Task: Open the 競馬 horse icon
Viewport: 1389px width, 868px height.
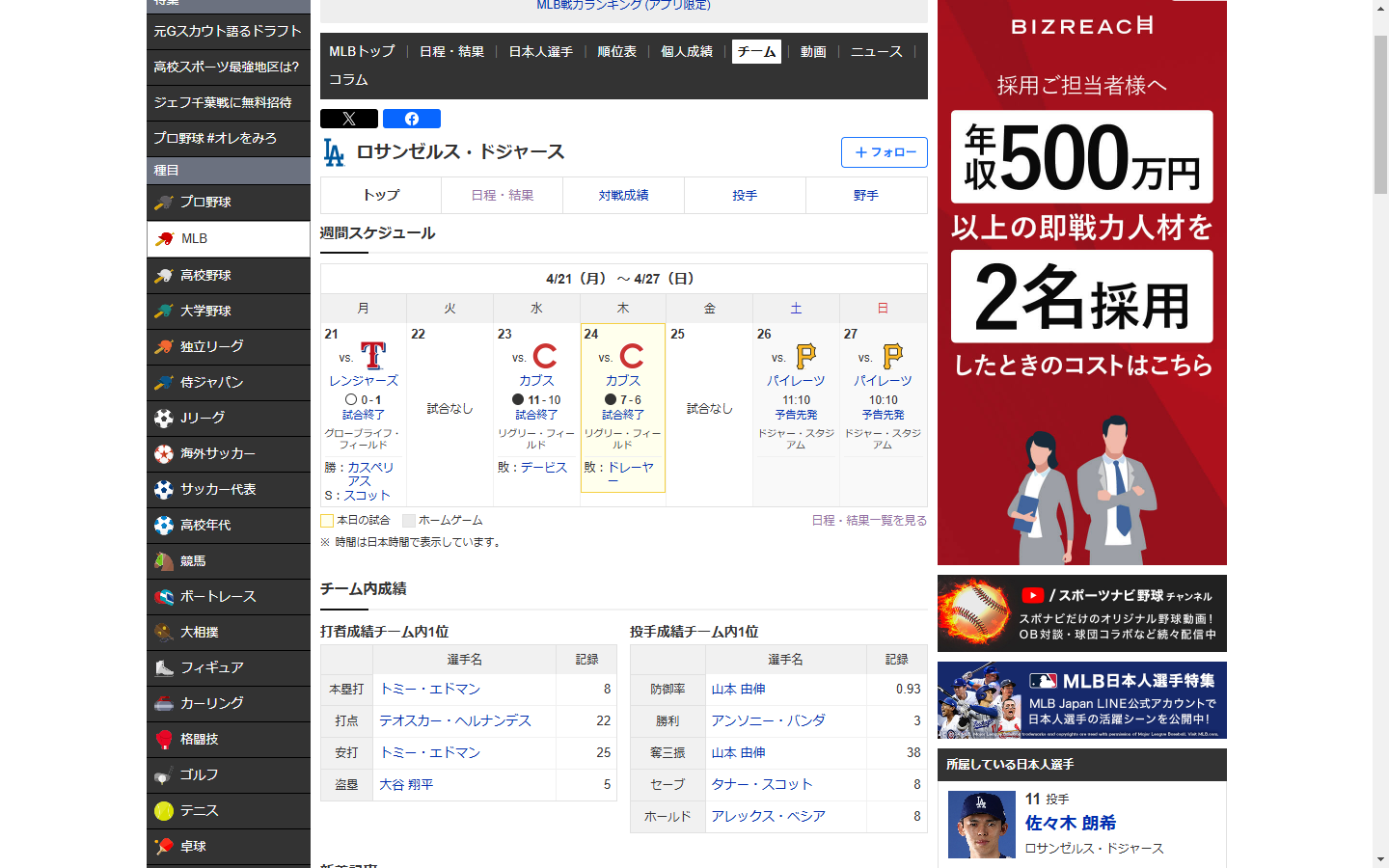Action: [164, 561]
